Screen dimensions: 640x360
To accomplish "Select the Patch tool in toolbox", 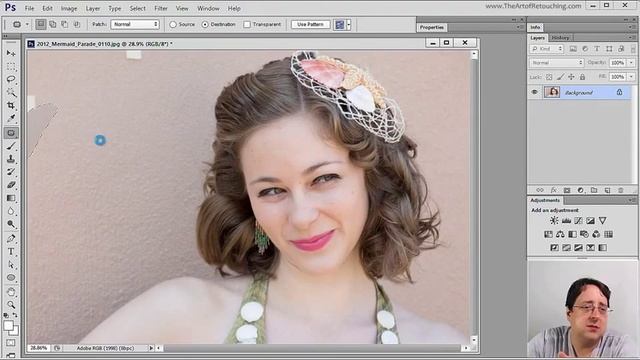I will pos(11,133).
